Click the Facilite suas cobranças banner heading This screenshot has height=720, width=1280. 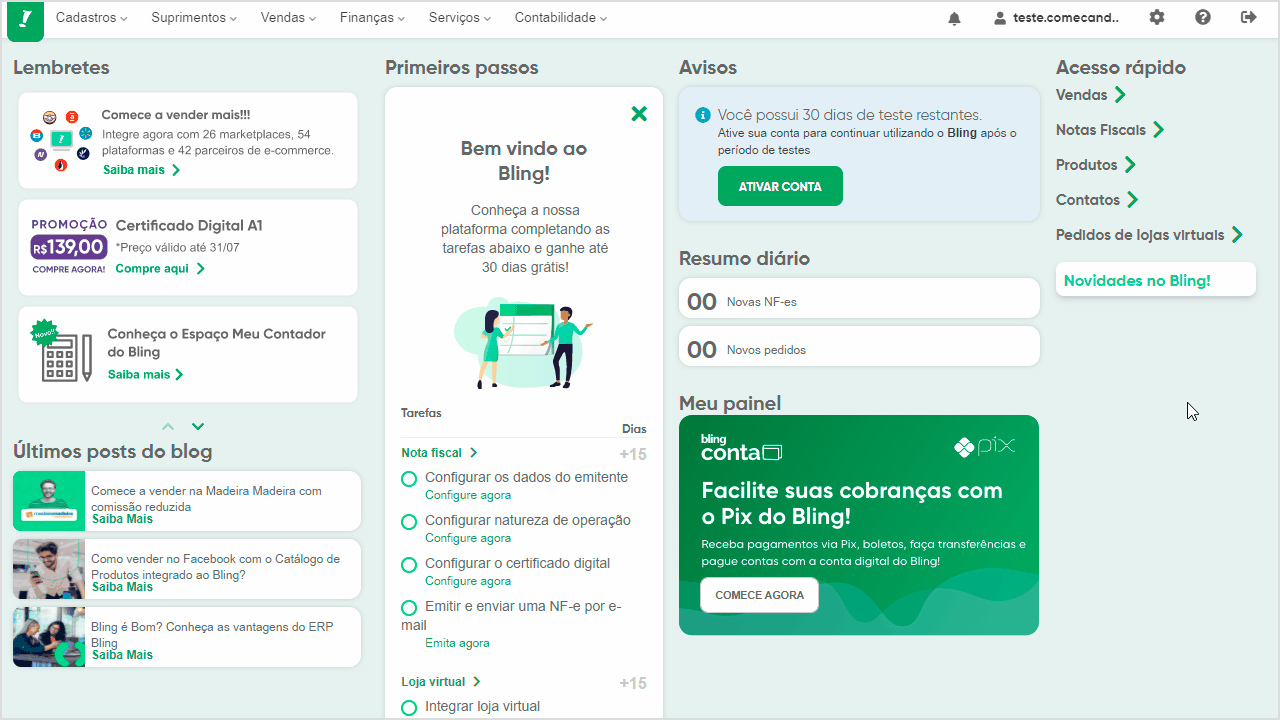852,503
